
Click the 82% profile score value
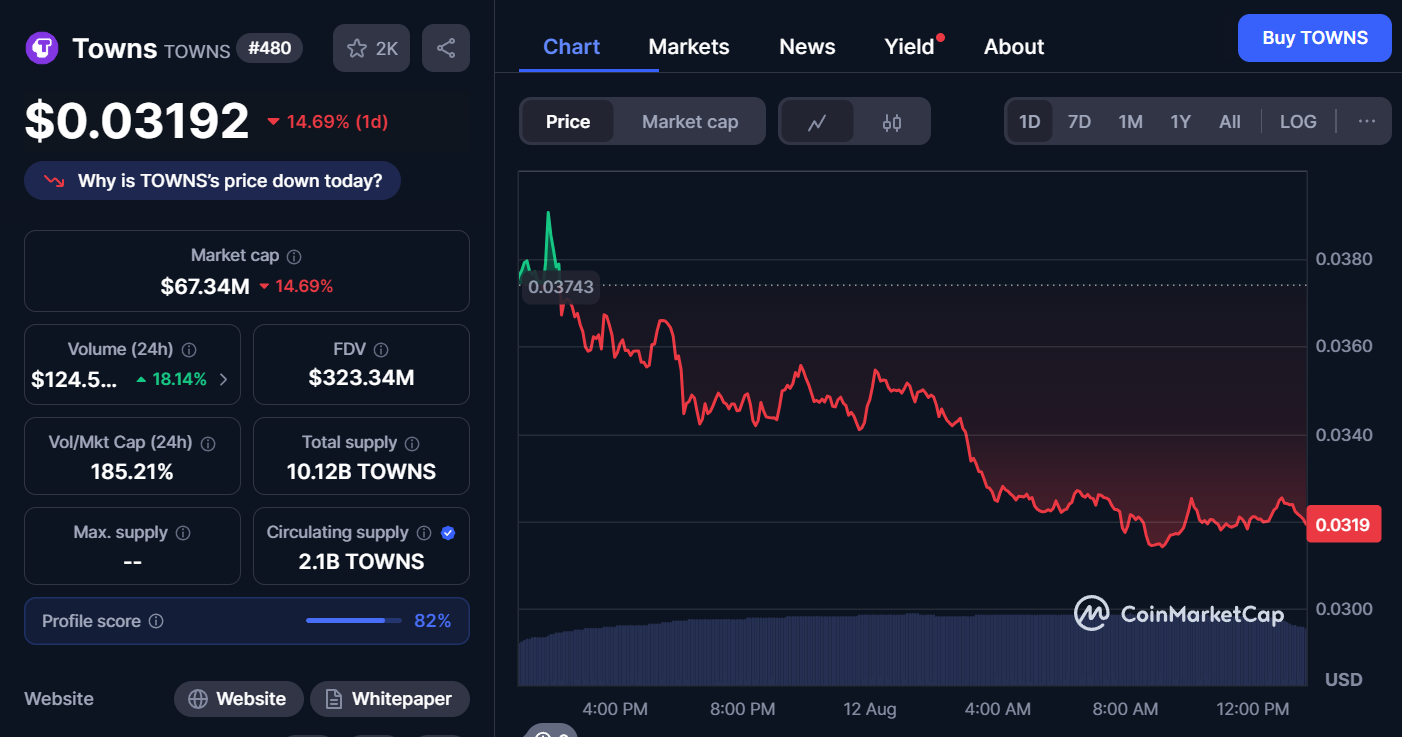(433, 621)
